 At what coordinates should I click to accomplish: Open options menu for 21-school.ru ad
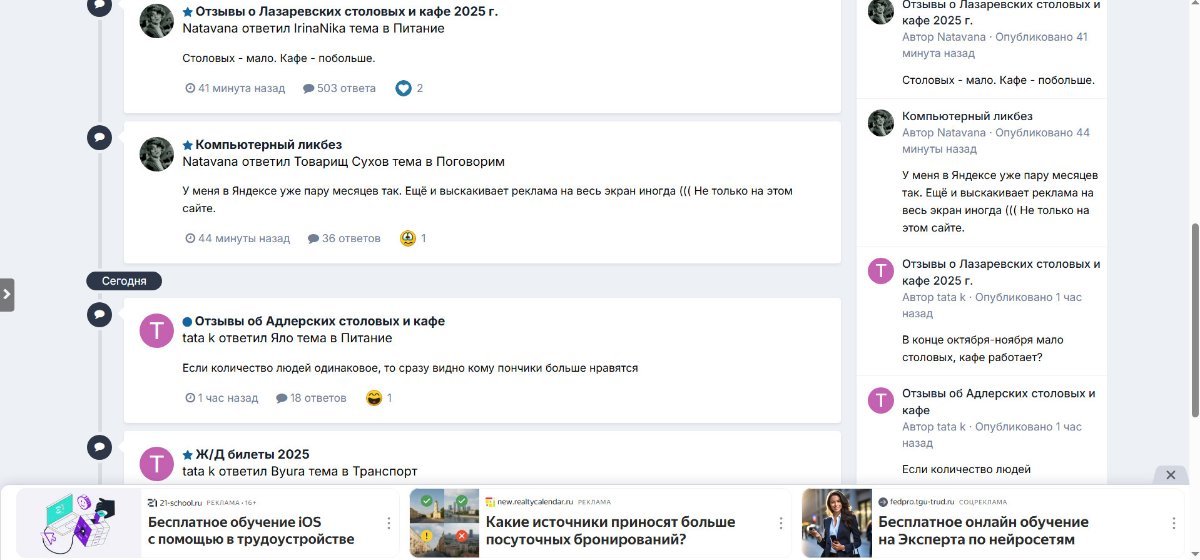[389, 523]
